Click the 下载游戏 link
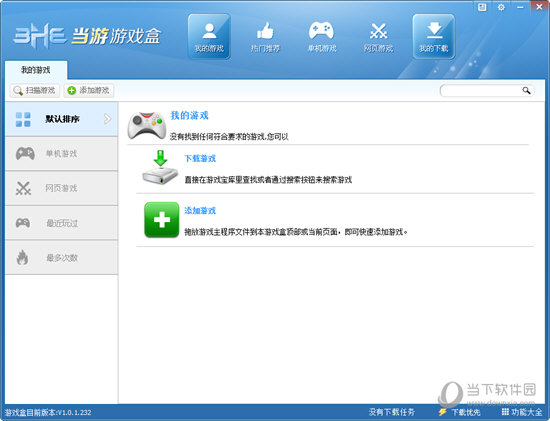The width and height of the screenshot is (550, 421). 200,159
